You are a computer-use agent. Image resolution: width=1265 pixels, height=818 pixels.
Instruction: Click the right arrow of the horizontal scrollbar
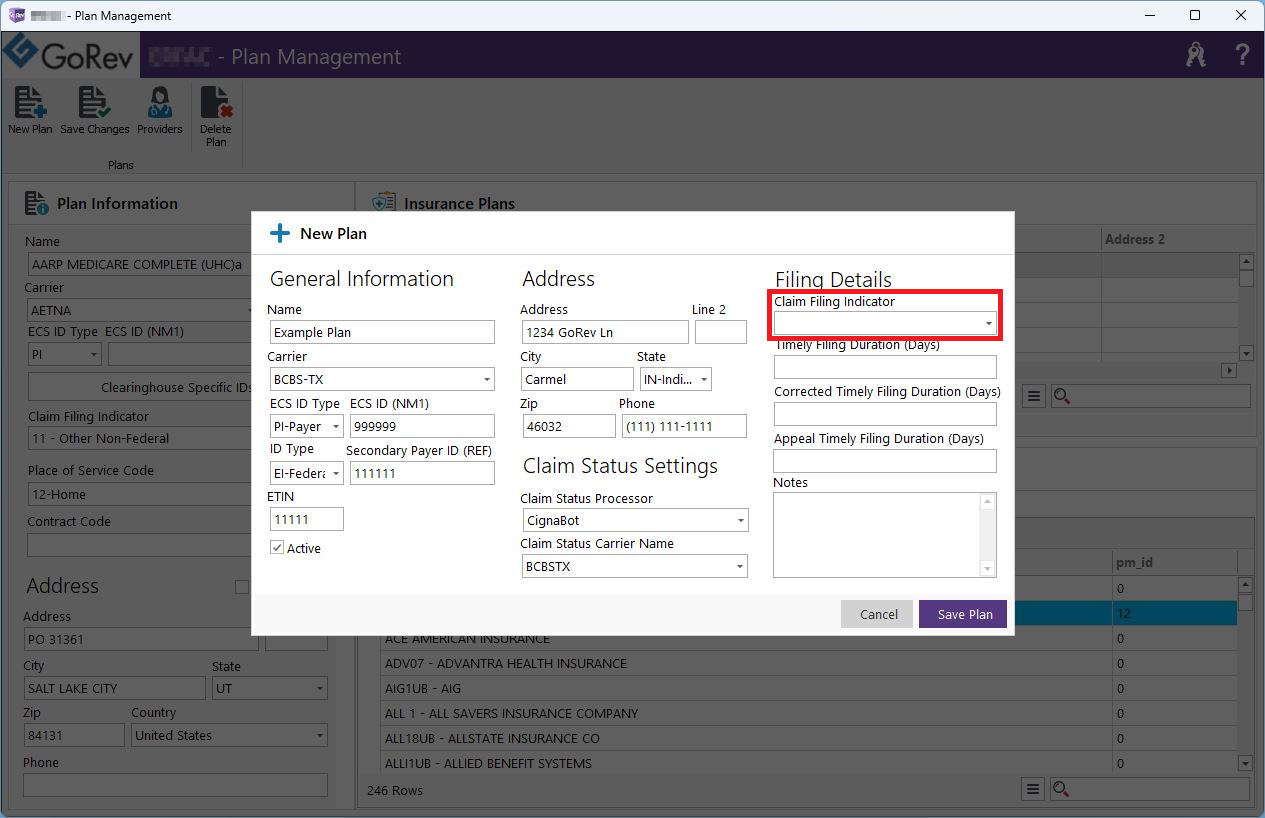pos(1230,370)
